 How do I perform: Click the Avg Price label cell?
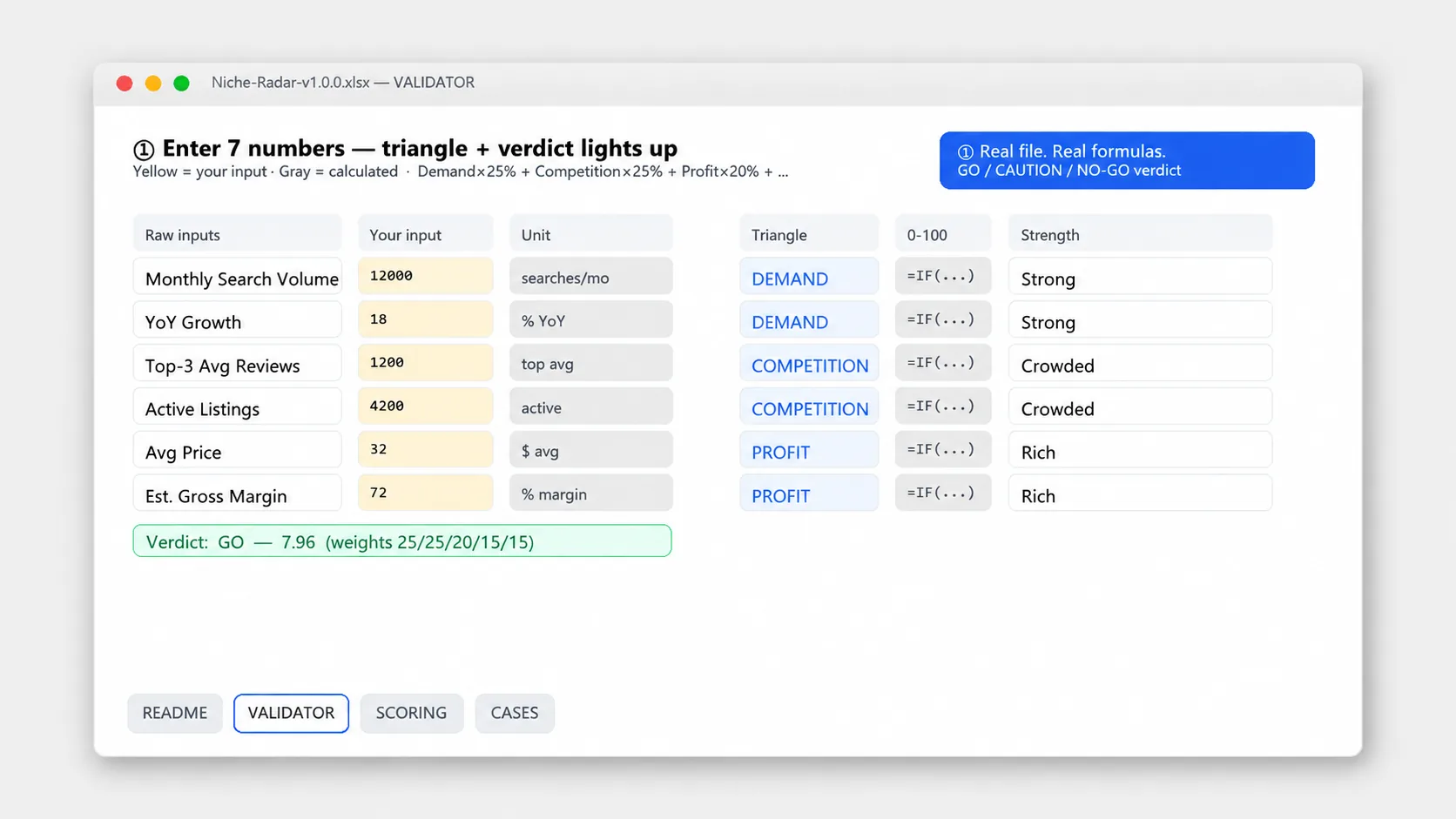238,450
